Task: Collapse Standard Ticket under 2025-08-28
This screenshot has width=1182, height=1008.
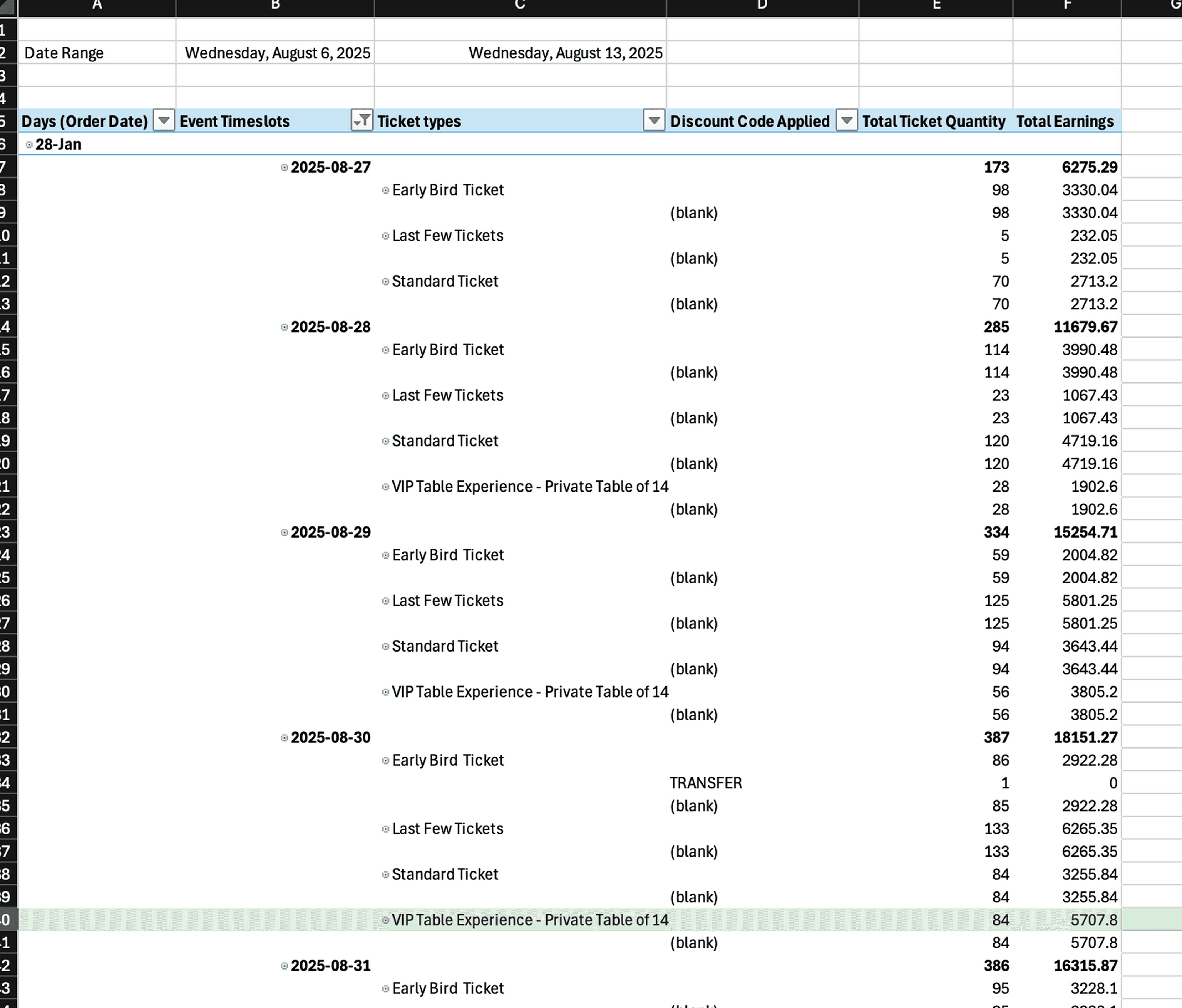Action: coord(386,442)
